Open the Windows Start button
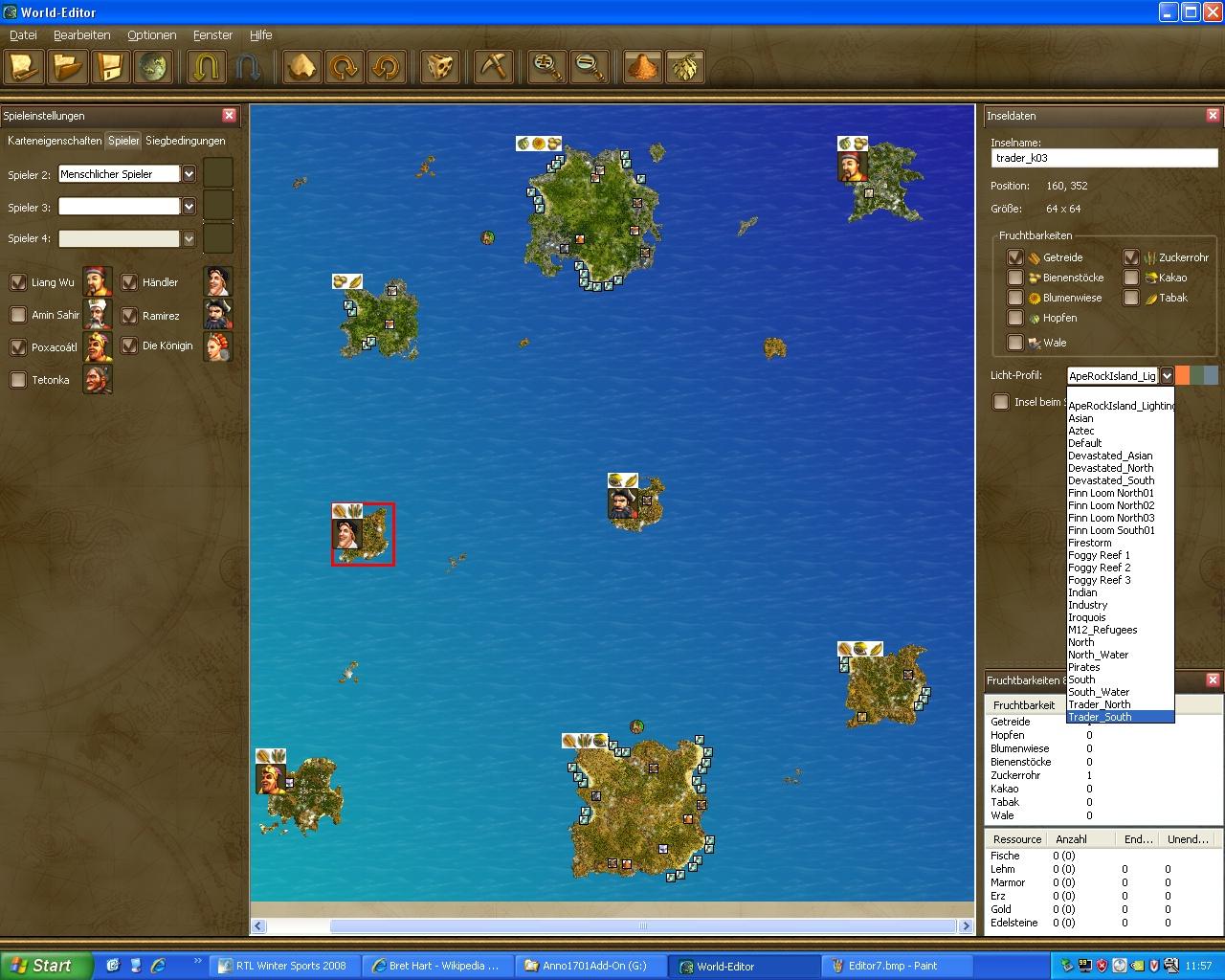The image size is (1225, 980). point(46,966)
